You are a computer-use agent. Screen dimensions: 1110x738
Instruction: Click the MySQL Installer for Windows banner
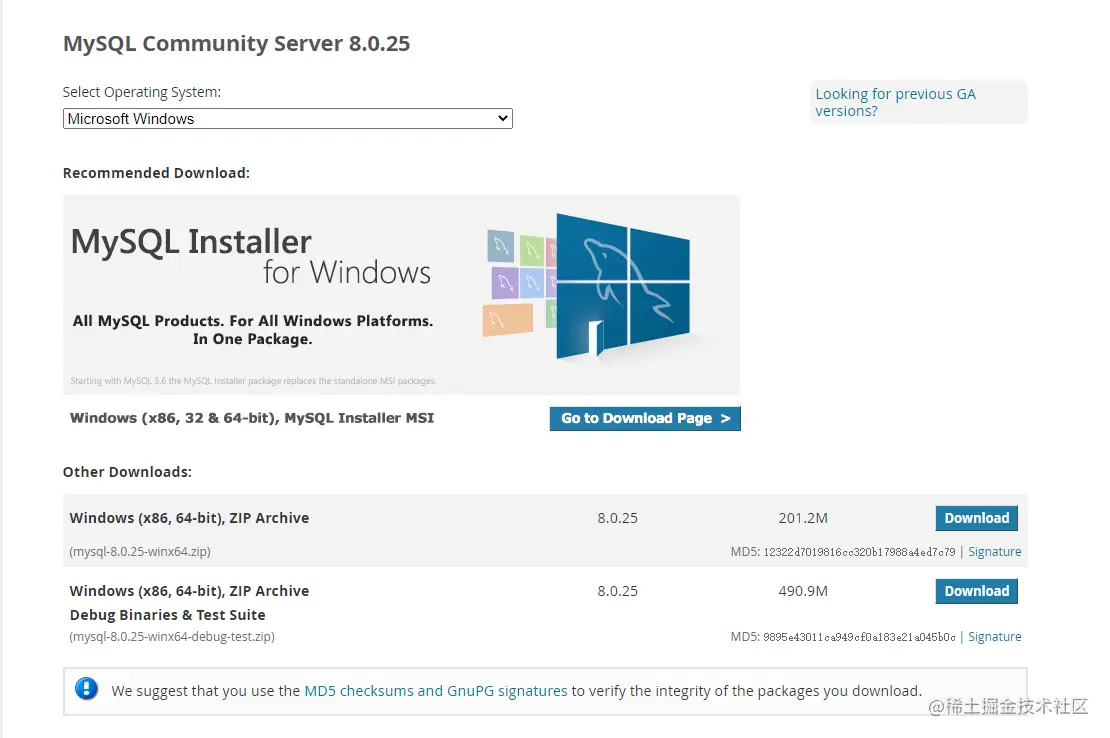click(401, 295)
